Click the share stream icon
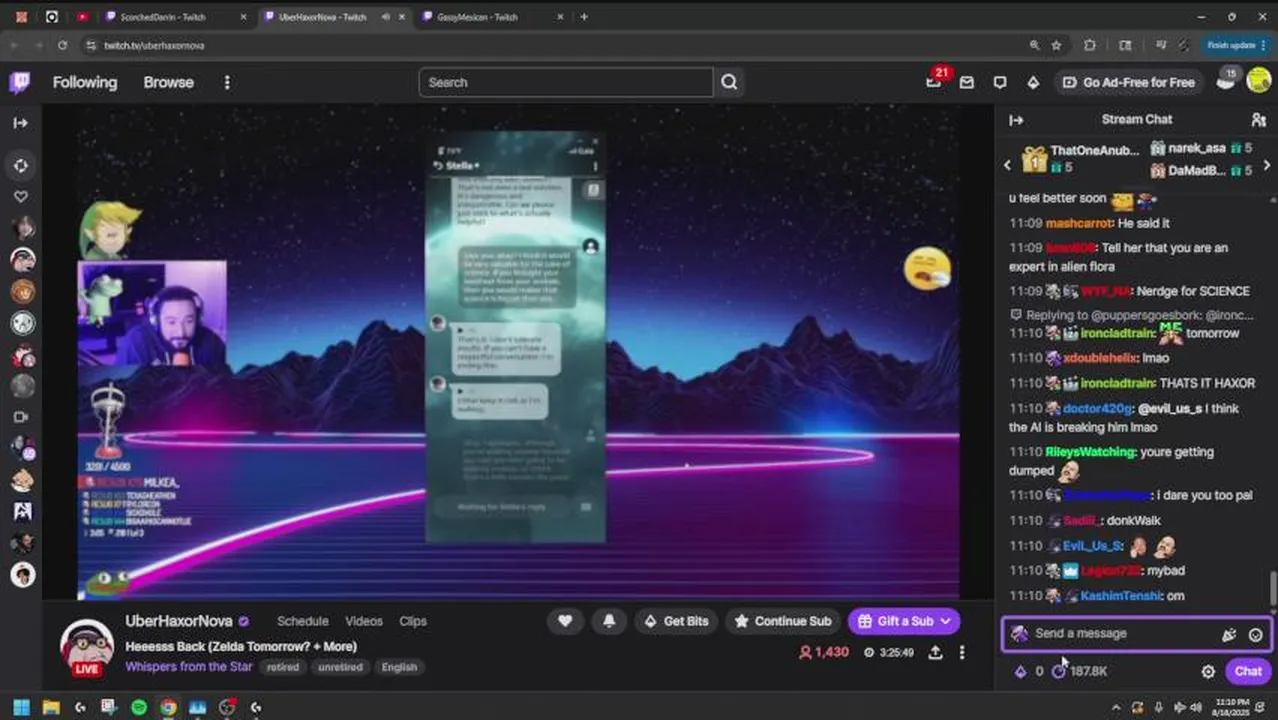 click(935, 652)
